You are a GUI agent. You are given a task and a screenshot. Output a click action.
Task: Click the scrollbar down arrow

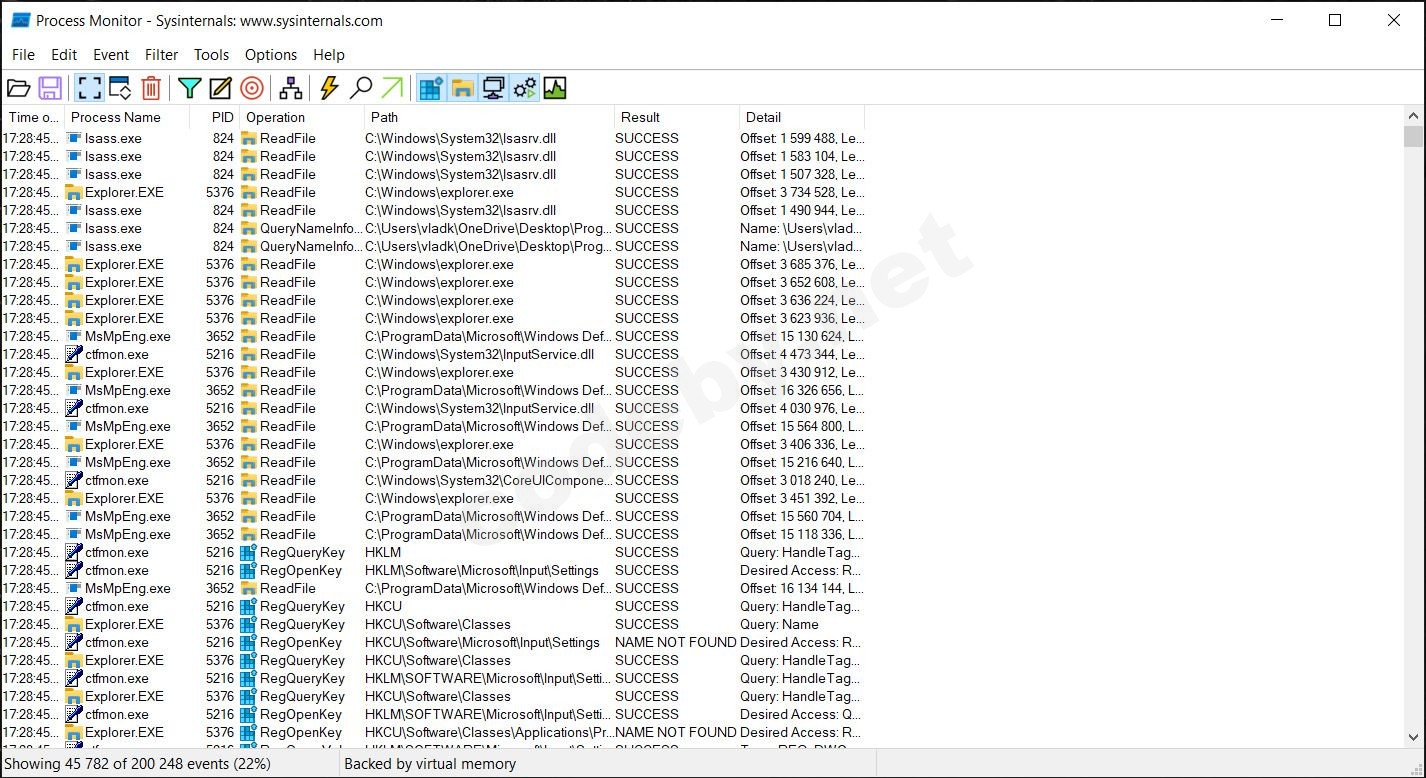pyautogui.click(x=1413, y=738)
